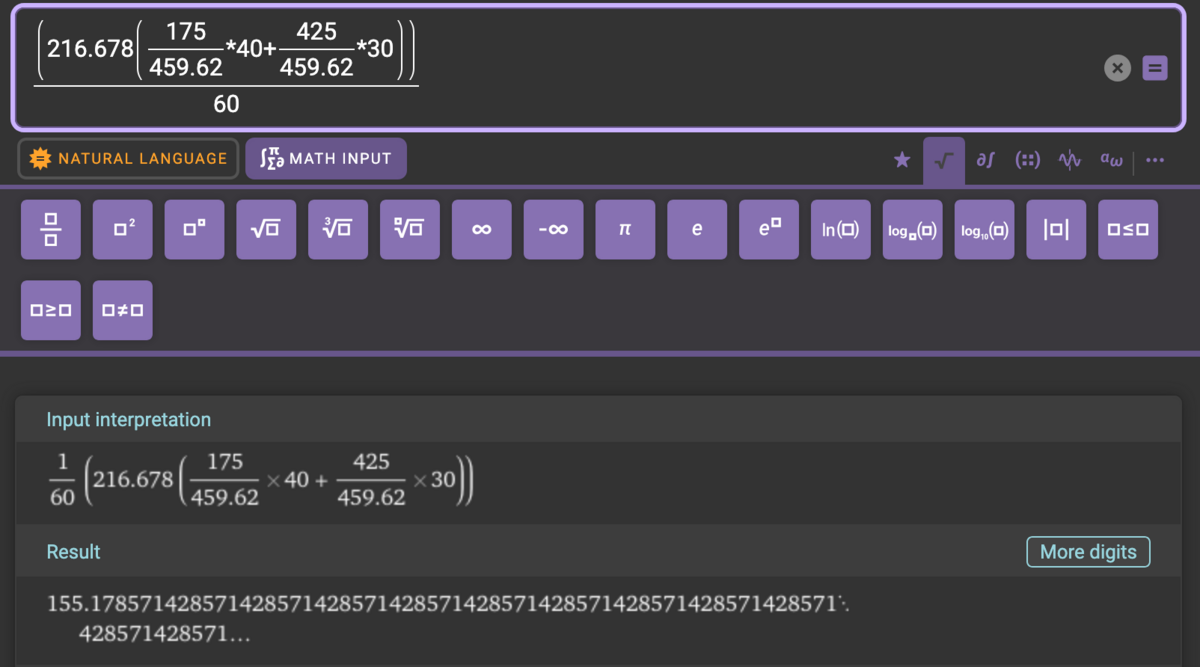Insert the pi constant
Screen dimensions: 1200x667
point(625,229)
